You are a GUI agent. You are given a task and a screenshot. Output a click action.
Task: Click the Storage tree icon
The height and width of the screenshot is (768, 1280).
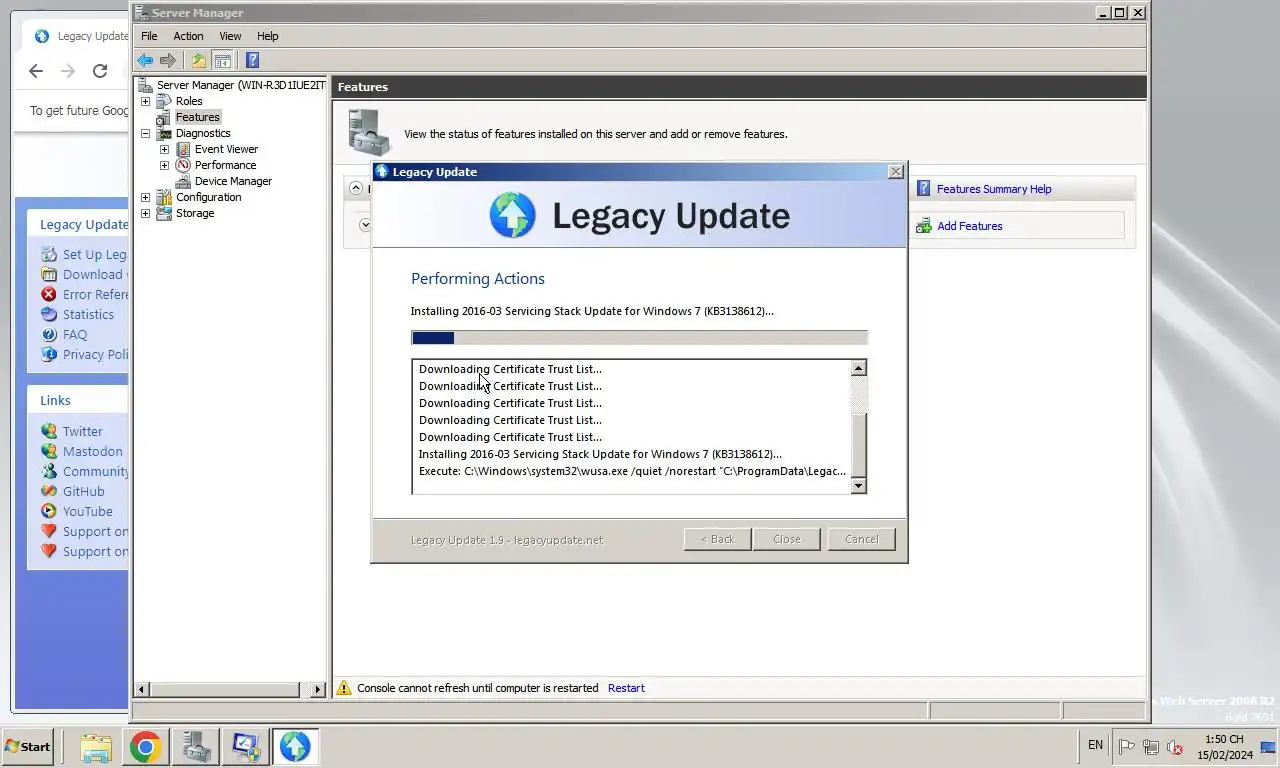coord(164,213)
